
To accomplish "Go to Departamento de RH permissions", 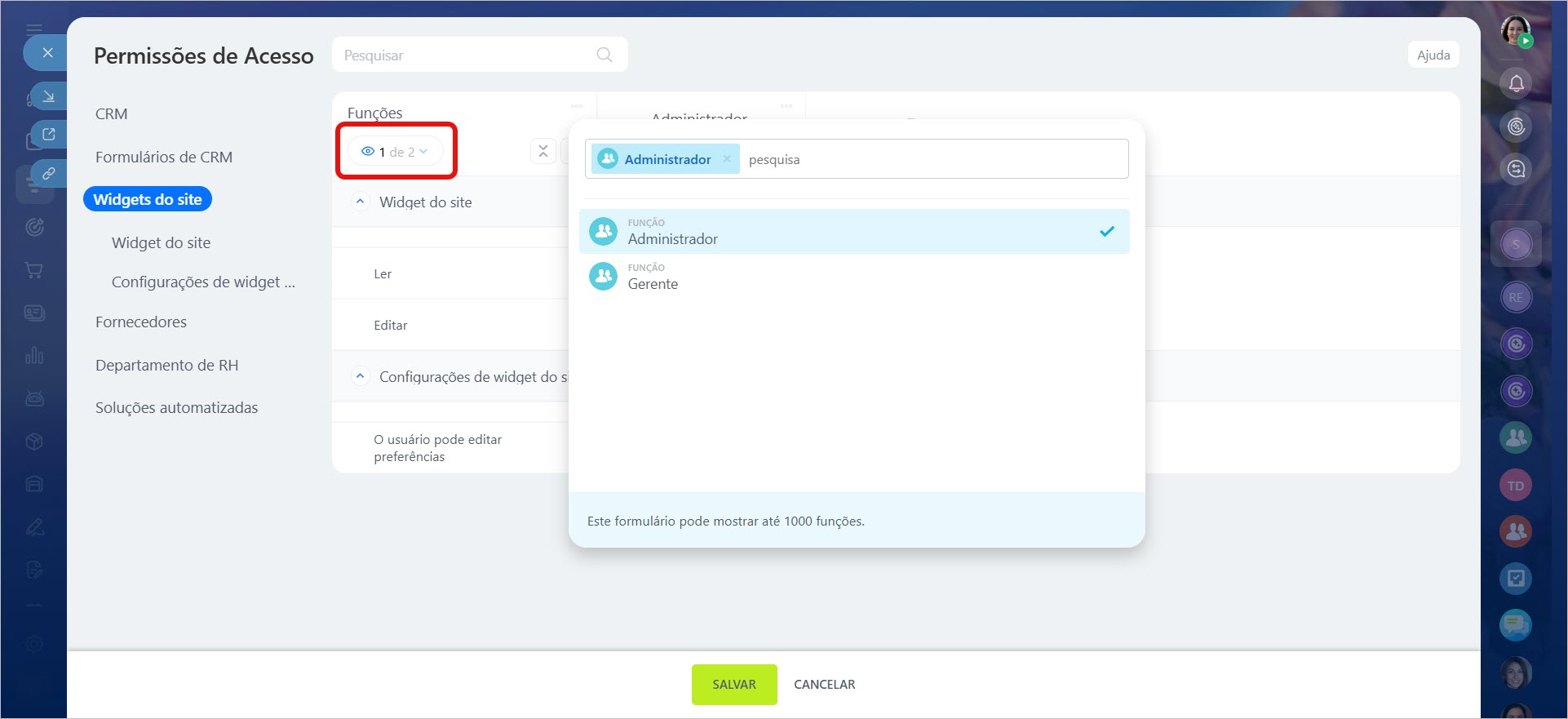I will tap(166, 365).
